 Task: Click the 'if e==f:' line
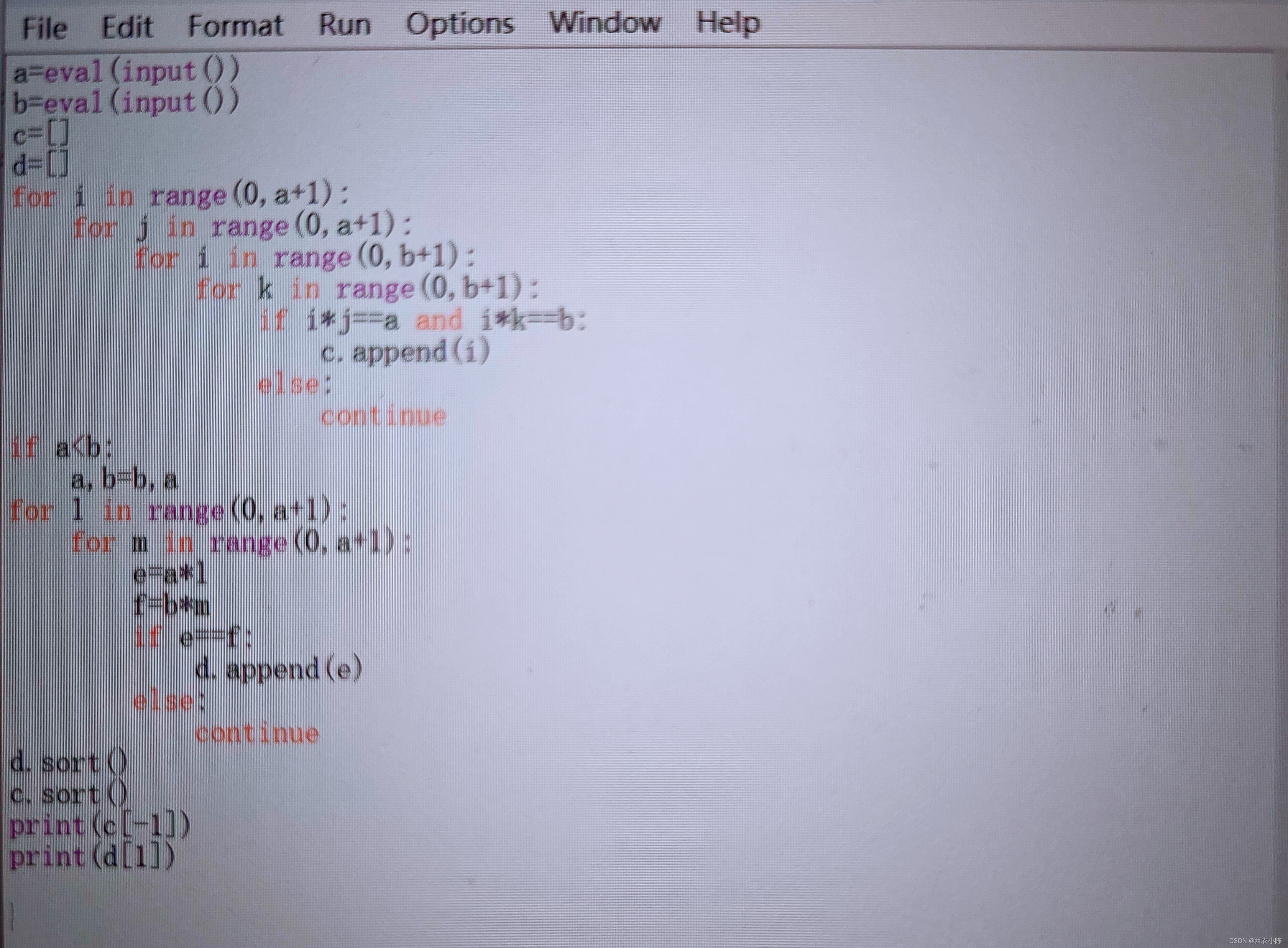[x=193, y=637]
